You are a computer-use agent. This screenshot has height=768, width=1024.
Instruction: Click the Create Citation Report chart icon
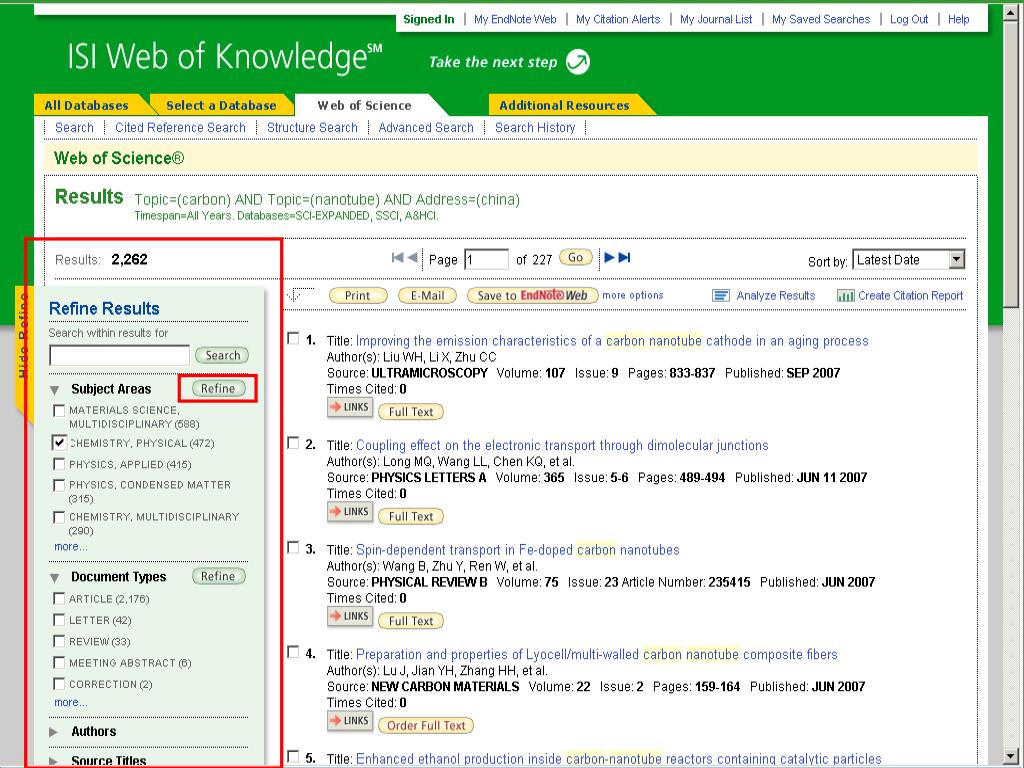846,296
